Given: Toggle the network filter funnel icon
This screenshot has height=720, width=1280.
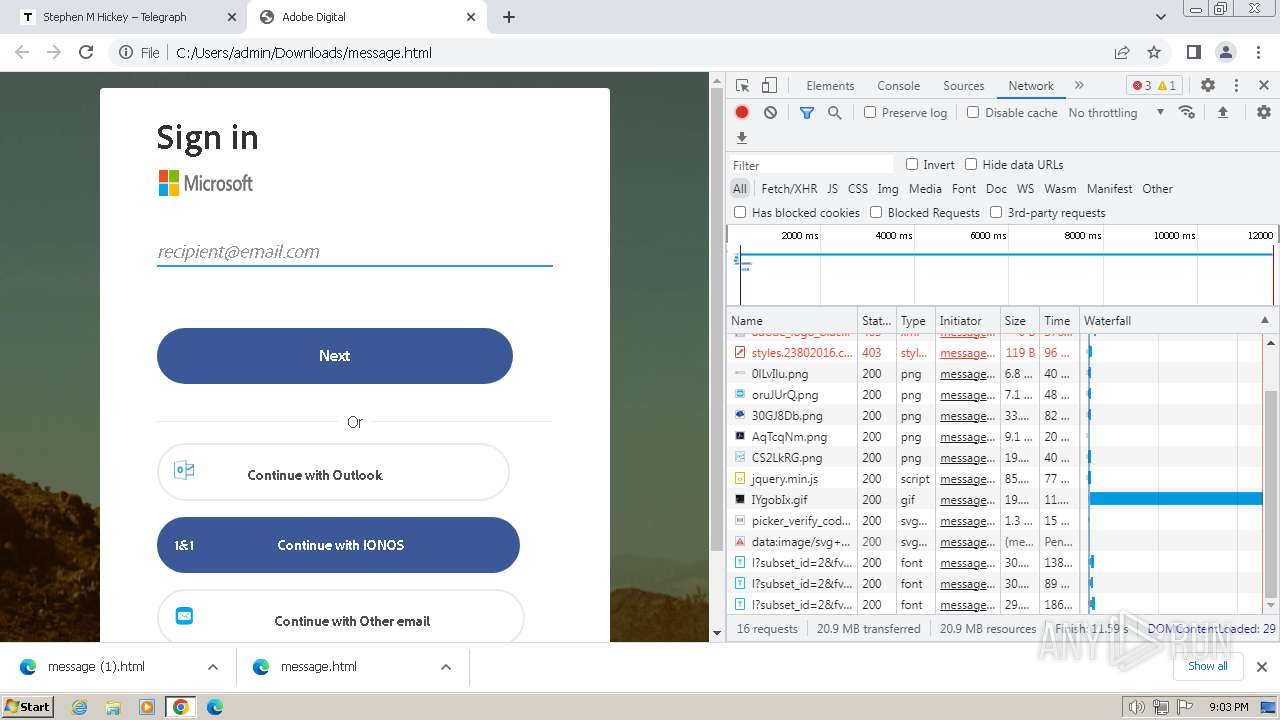Looking at the screenshot, I should [x=807, y=113].
